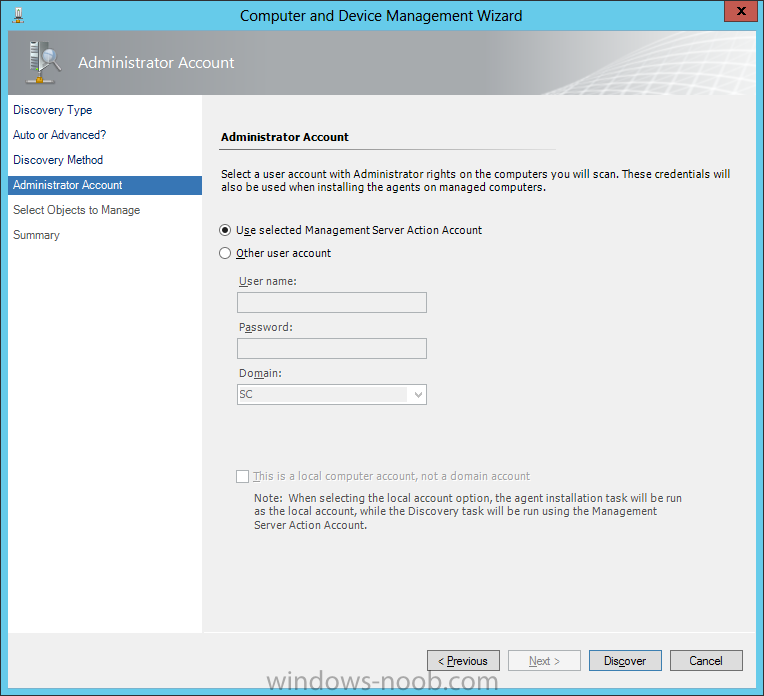Open the Select Objects to Manage step
This screenshot has height=696, width=764.
(76, 210)
